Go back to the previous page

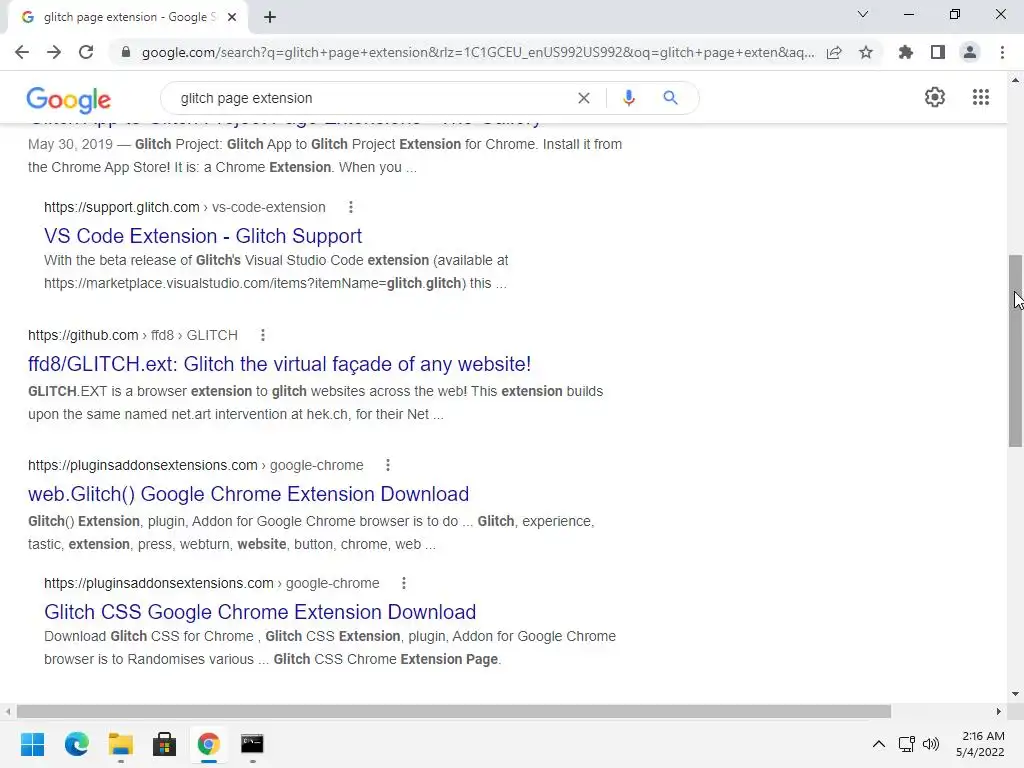coord(22,52)
